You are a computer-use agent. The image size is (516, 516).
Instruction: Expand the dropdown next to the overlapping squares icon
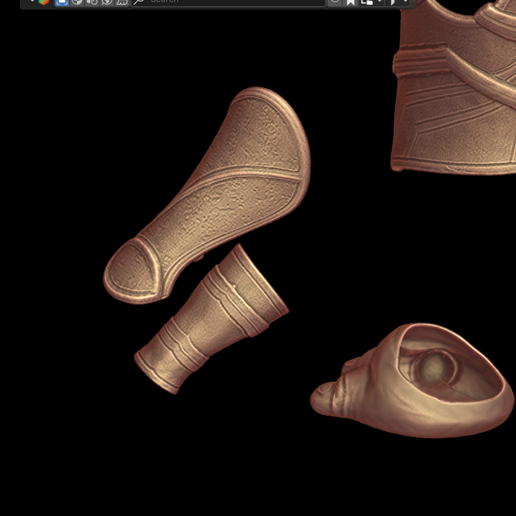tap(379, 2)
